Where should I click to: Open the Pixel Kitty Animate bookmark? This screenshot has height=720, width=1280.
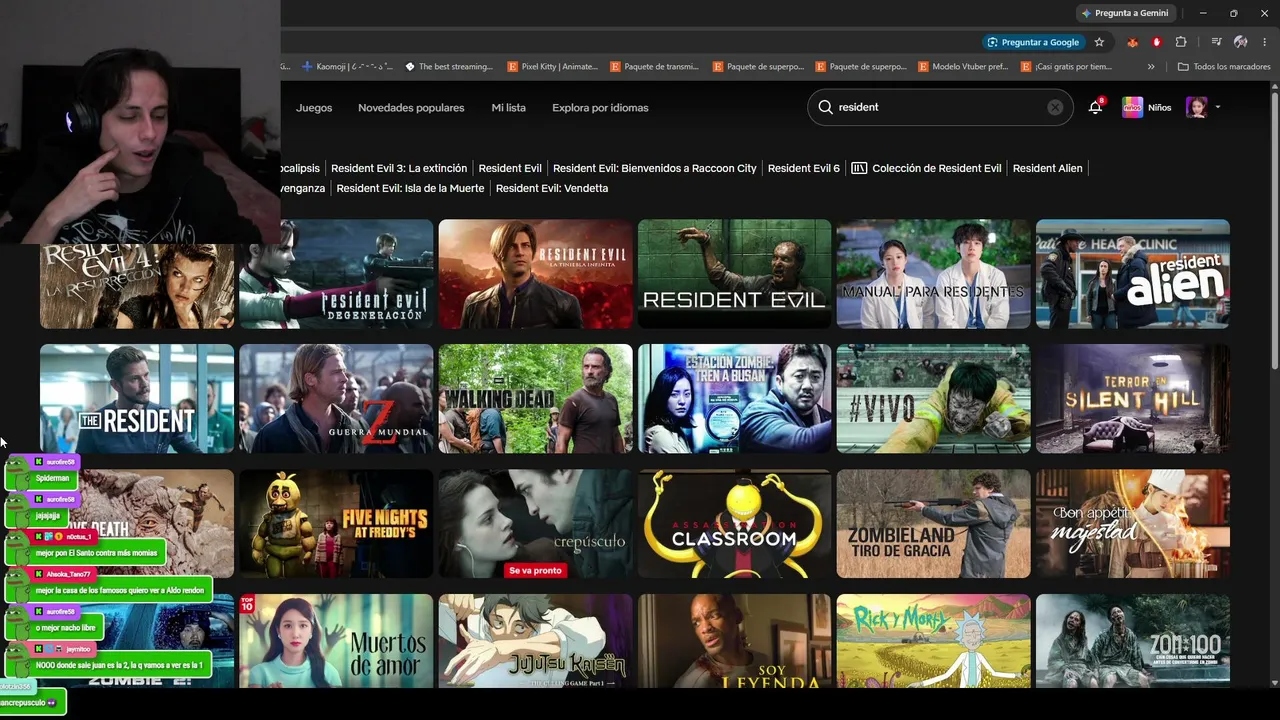point(552,67)
